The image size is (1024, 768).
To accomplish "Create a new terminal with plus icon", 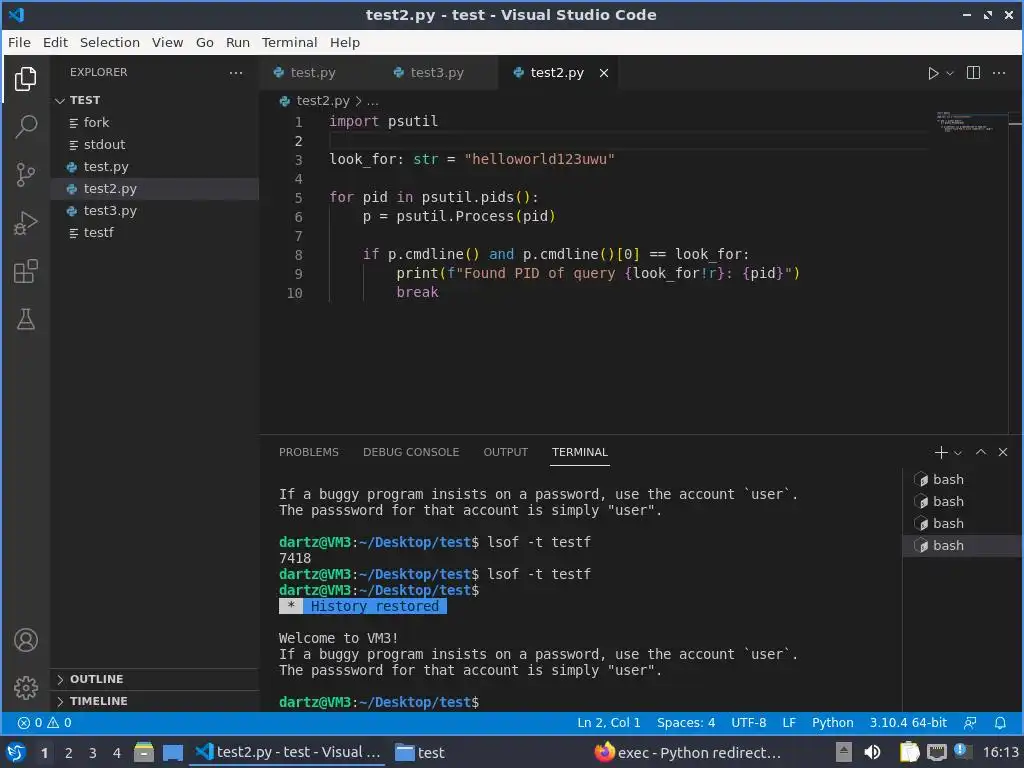I will (x=941, y=452).
